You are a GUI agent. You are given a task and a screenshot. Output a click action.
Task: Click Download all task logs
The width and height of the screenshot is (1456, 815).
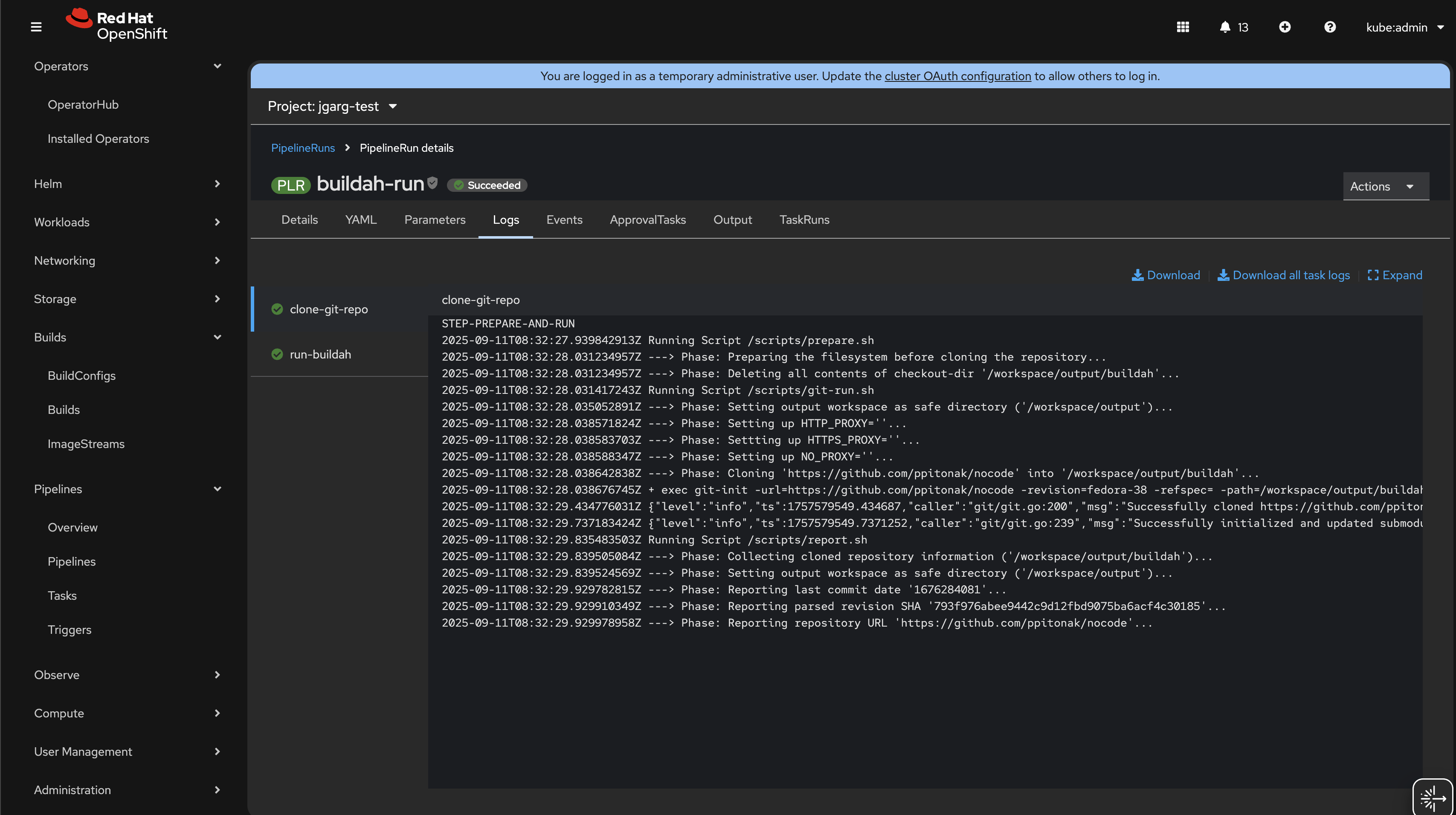[1283, 275]
